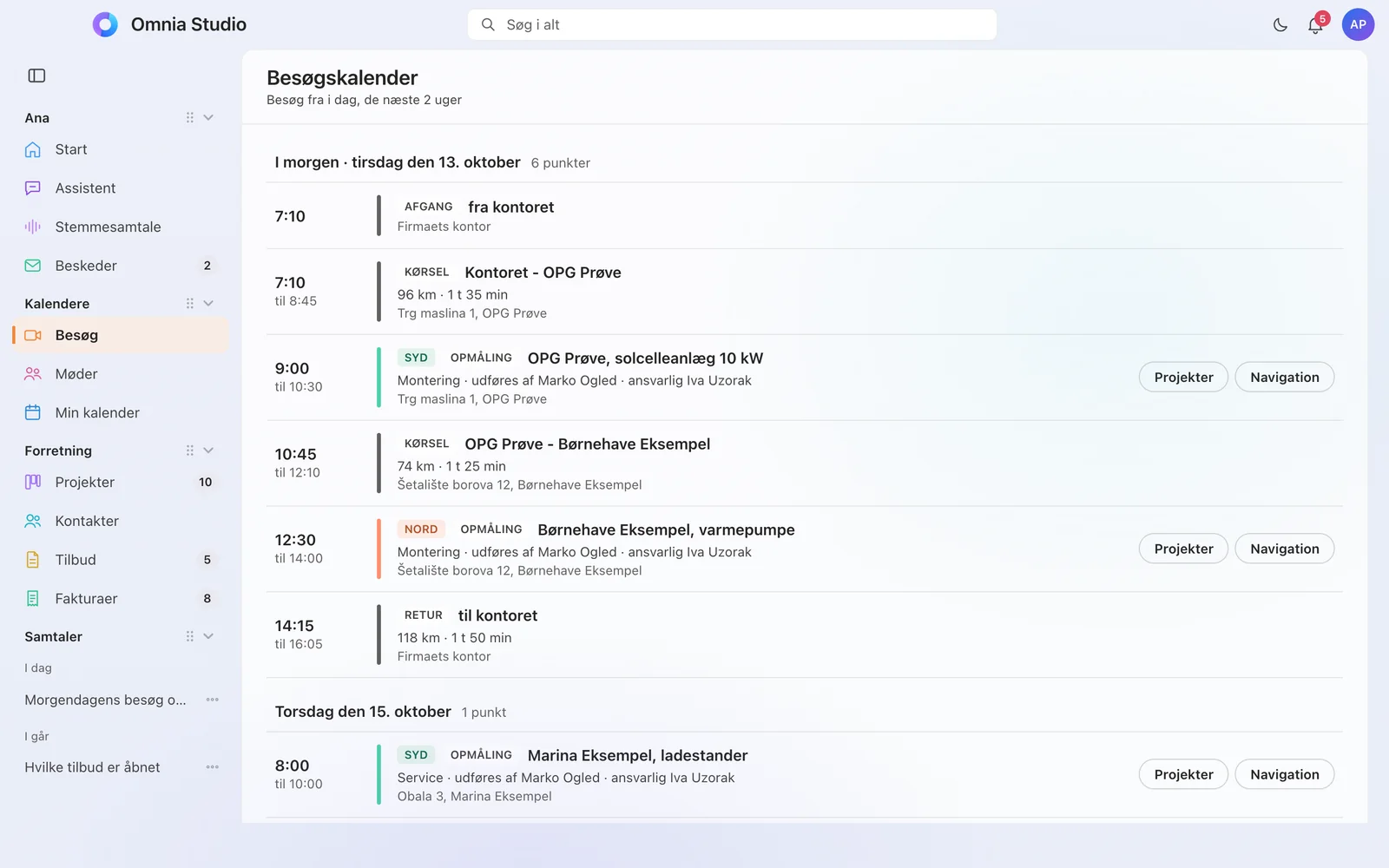
Task: Open Stemmesamtale waveform icon
Action: click(33, 227)
